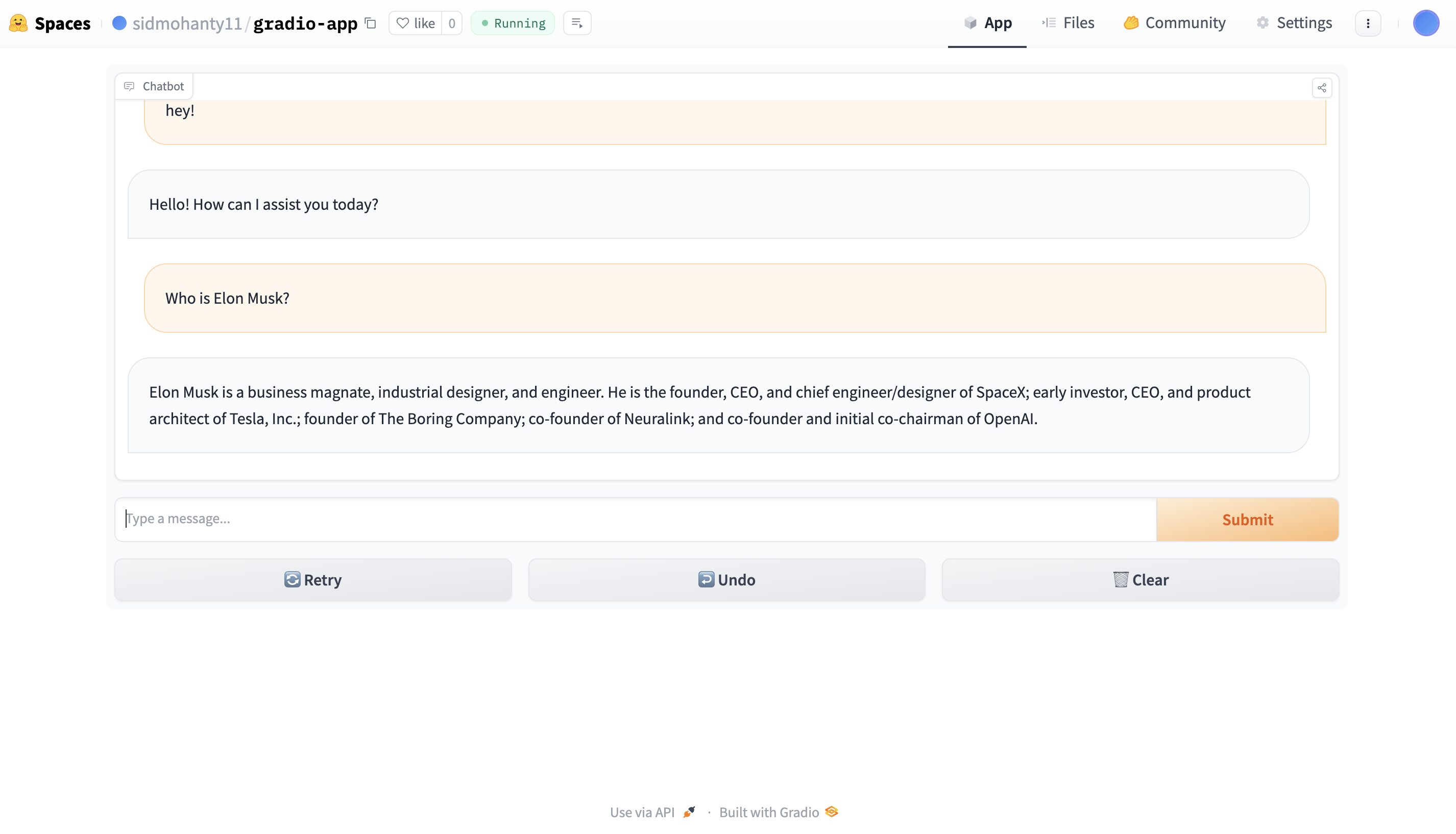
Task: Focus the Type a message input field
Action: [636, 519]
